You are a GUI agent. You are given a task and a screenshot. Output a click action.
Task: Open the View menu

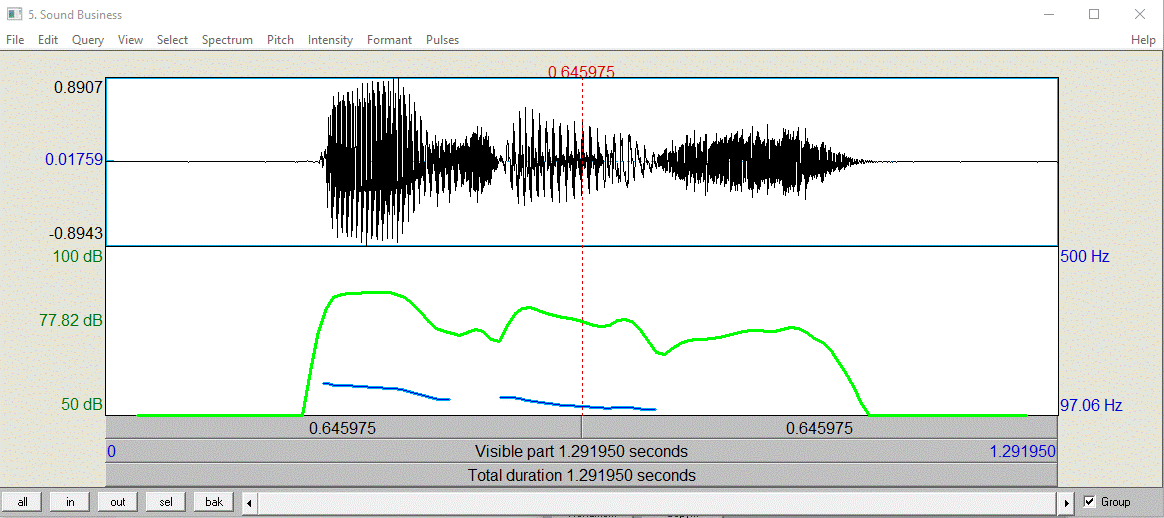(x=130, y=40)
